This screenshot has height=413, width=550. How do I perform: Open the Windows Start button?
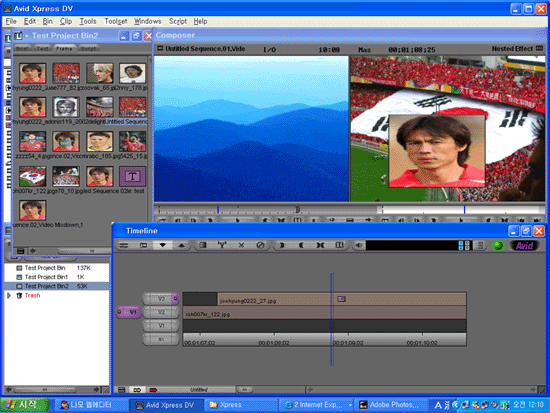[25, 405]
